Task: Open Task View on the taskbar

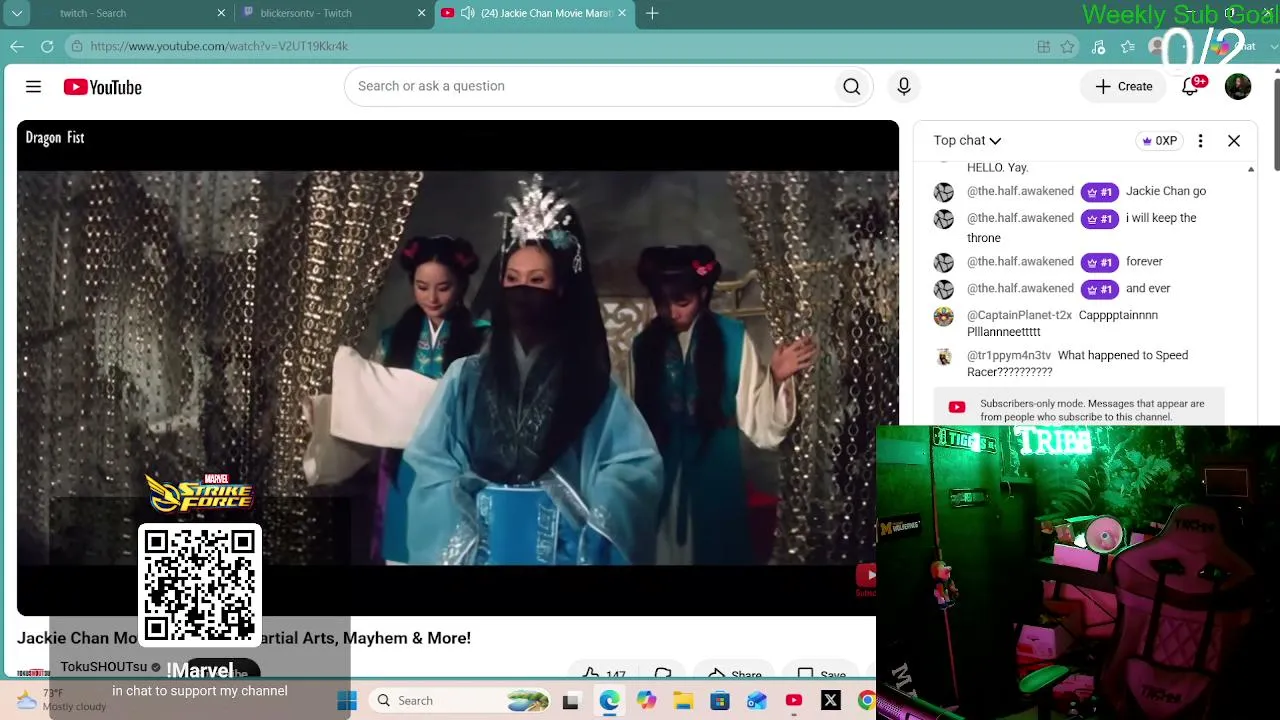Action: (x=570, y=701)
